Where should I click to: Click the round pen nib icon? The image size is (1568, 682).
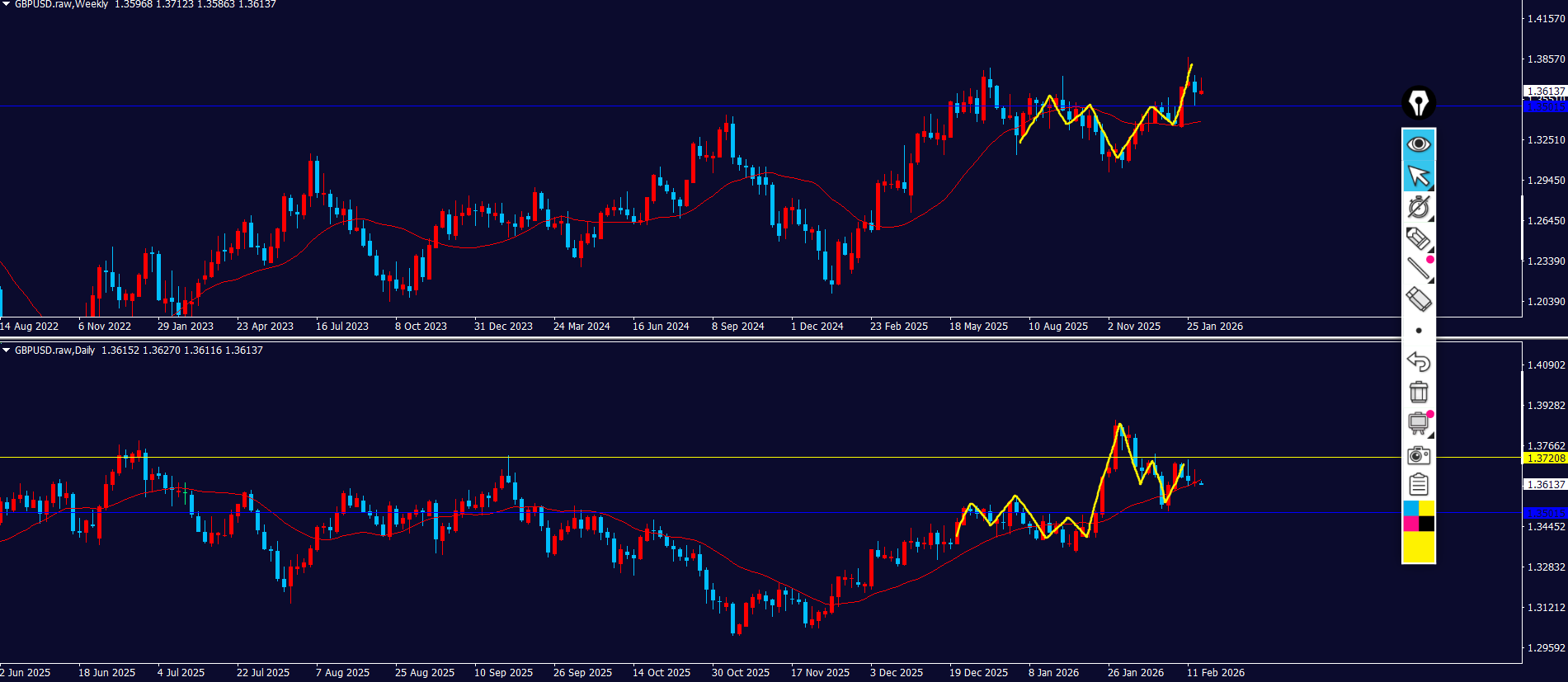(x=1418, y=103)
